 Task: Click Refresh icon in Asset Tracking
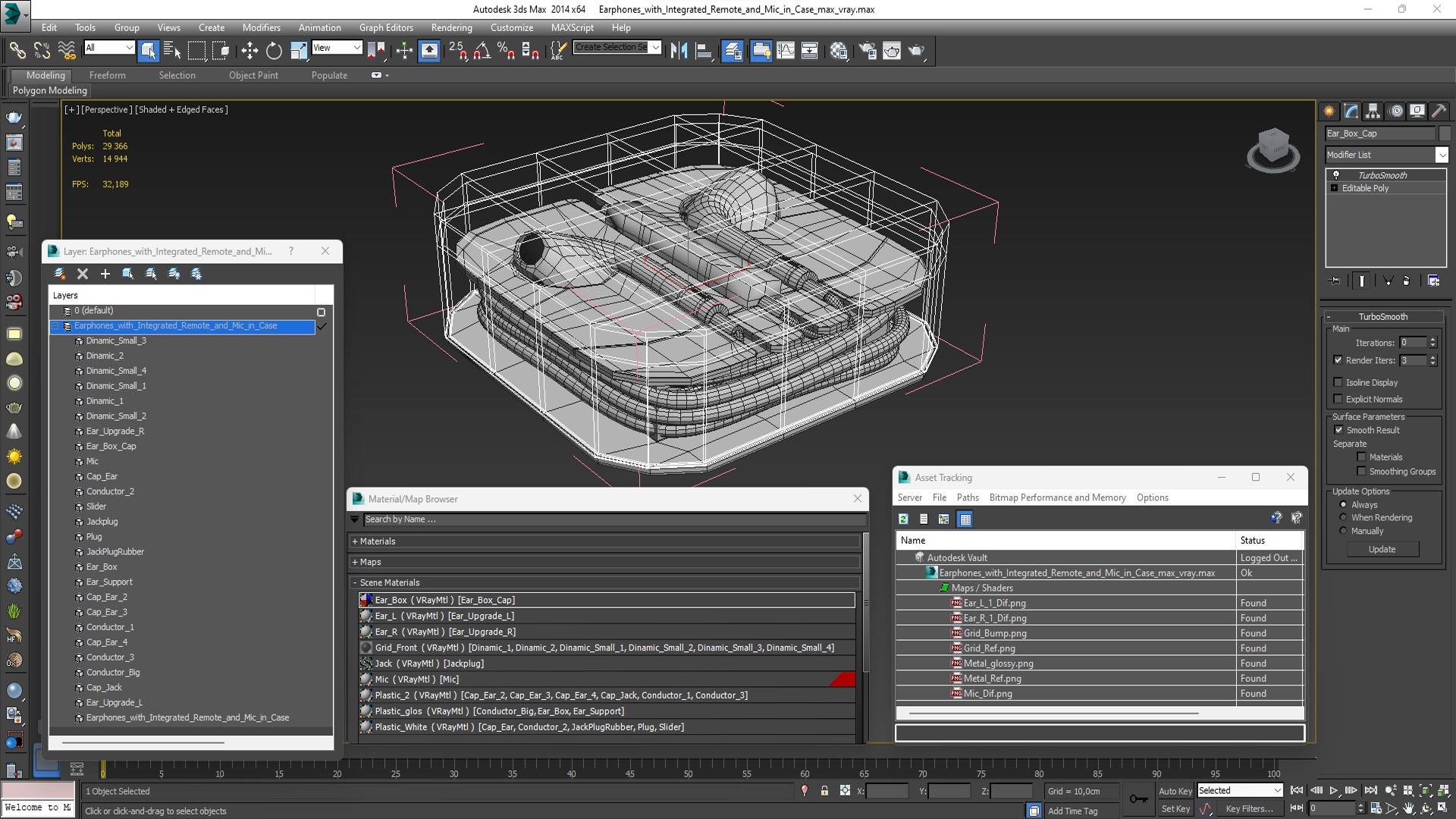point(903,519)
